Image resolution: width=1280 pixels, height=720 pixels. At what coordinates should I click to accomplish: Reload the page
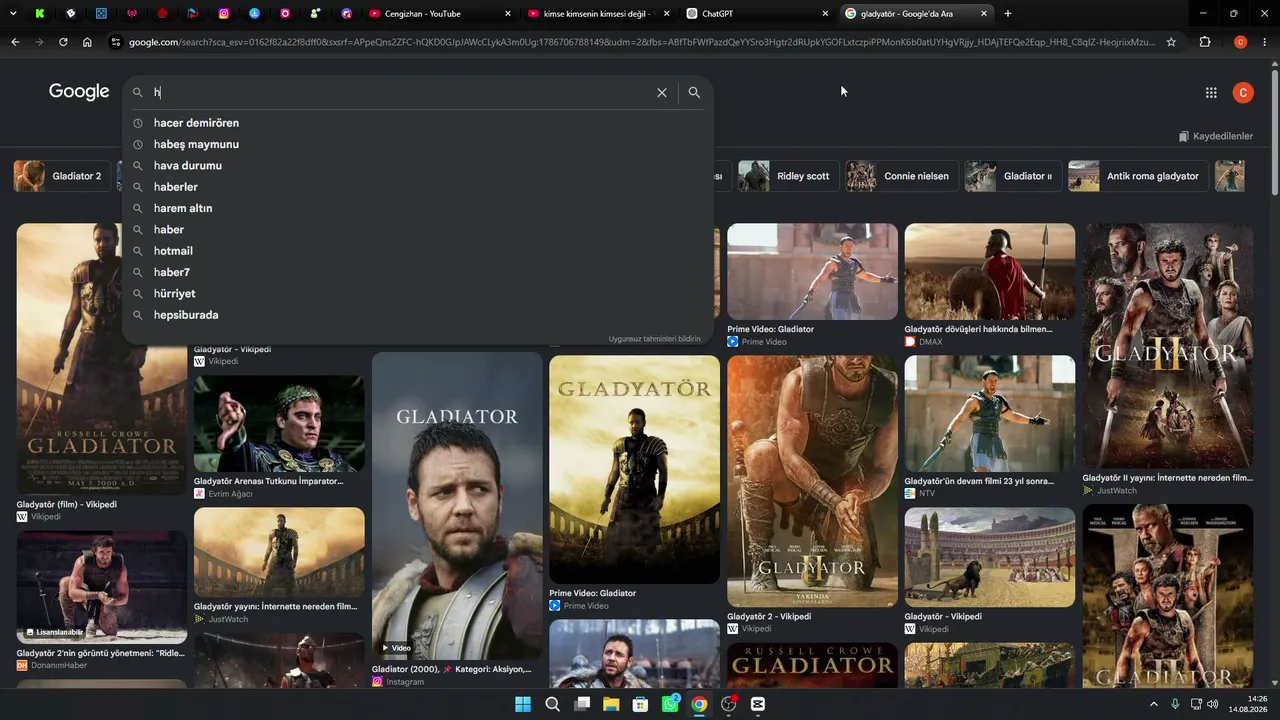[63, 42]
